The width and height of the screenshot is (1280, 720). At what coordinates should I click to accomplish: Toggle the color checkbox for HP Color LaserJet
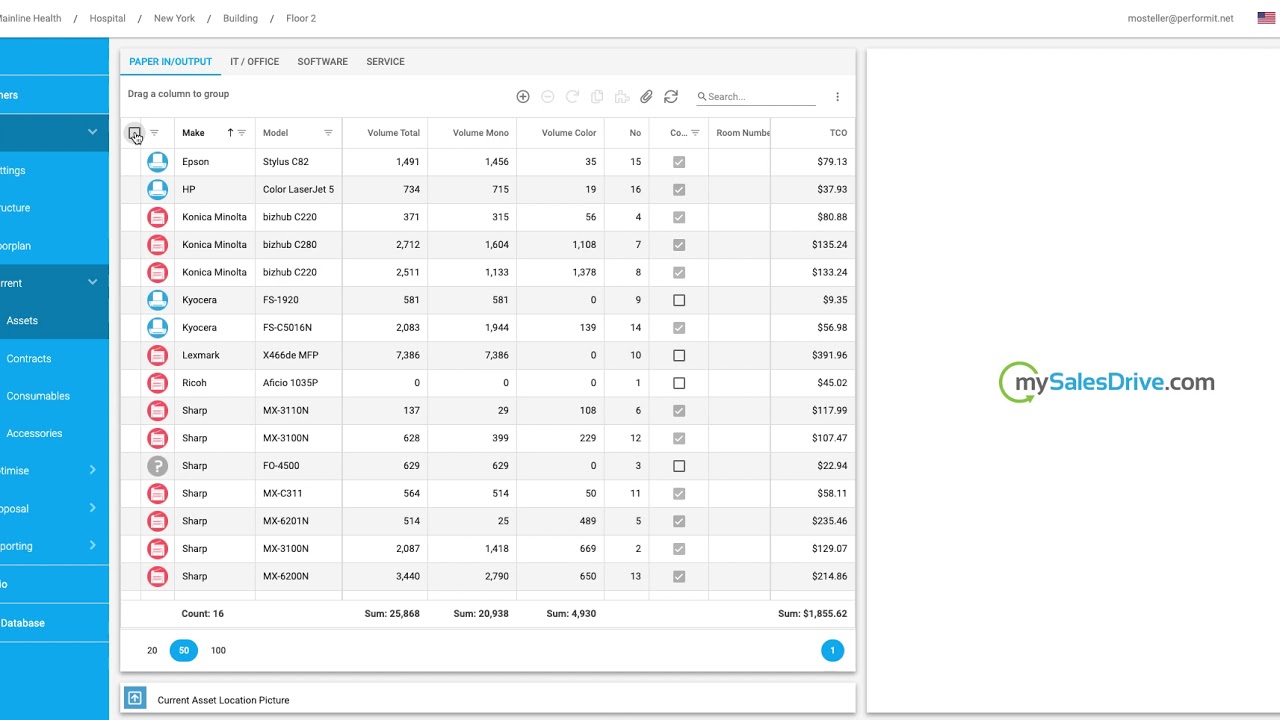679,189
